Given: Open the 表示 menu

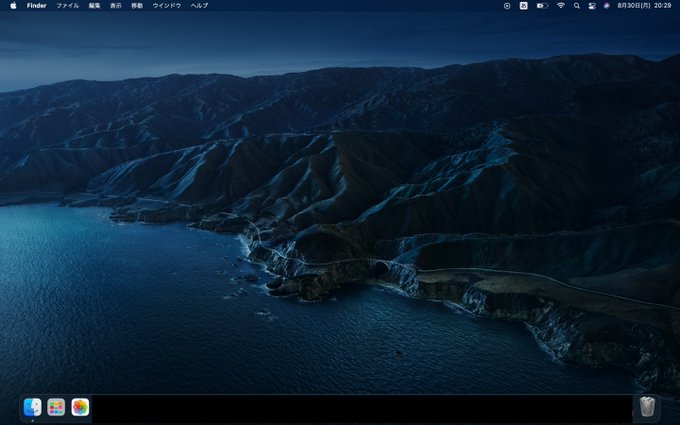Looking at the screenshot, I should pyautogui.click(x=115, y=6).
